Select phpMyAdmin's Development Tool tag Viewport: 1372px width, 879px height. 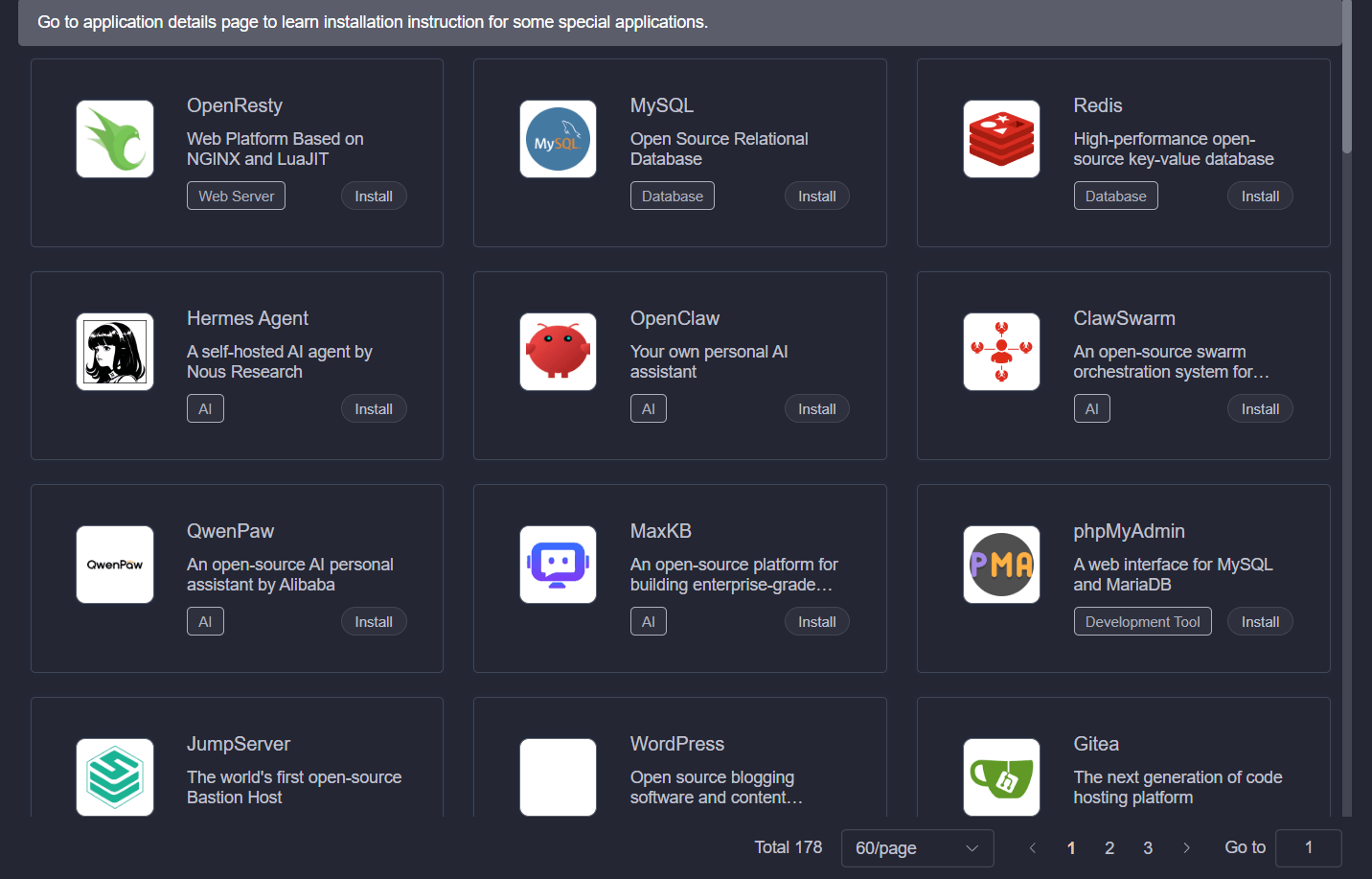[1142, 621]
